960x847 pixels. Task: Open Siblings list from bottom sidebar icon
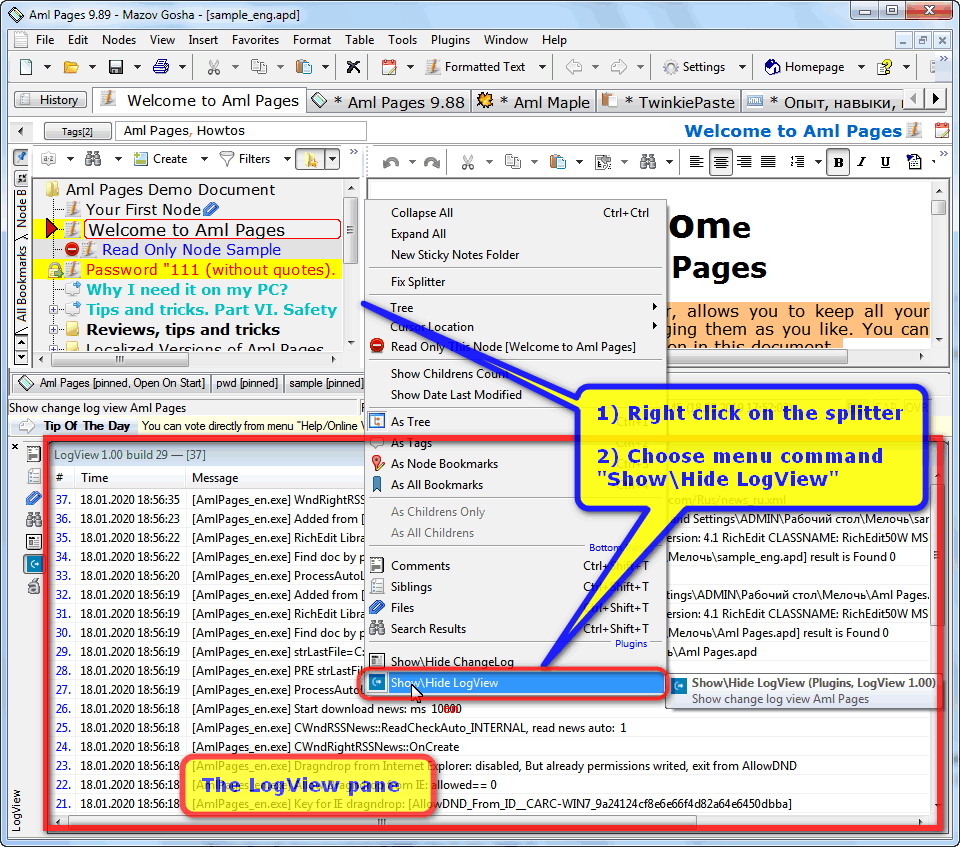(x=34, y=476)
